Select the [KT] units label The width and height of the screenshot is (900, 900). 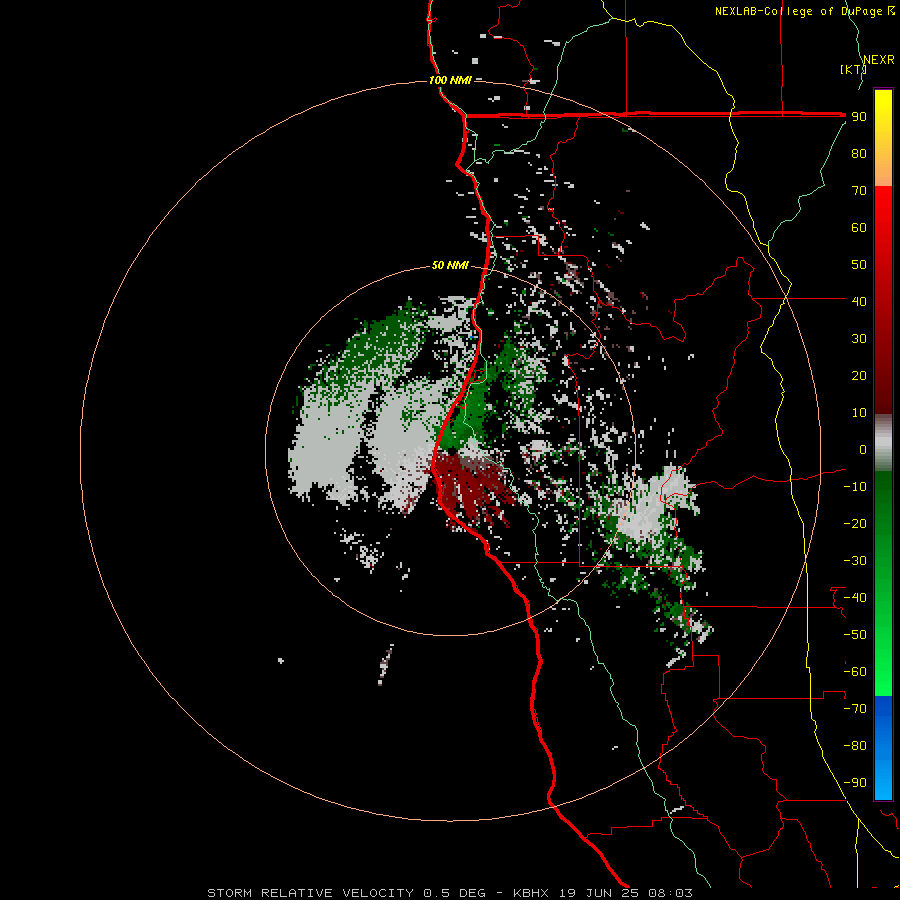853,69
